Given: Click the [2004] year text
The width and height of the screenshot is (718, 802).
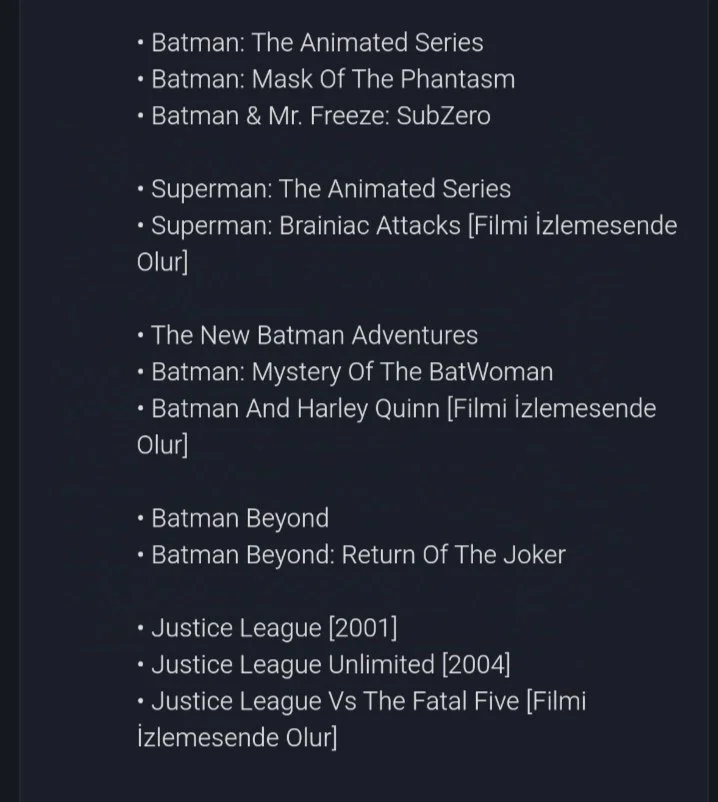Looking at the screenshot, I should tap(476, 665).
